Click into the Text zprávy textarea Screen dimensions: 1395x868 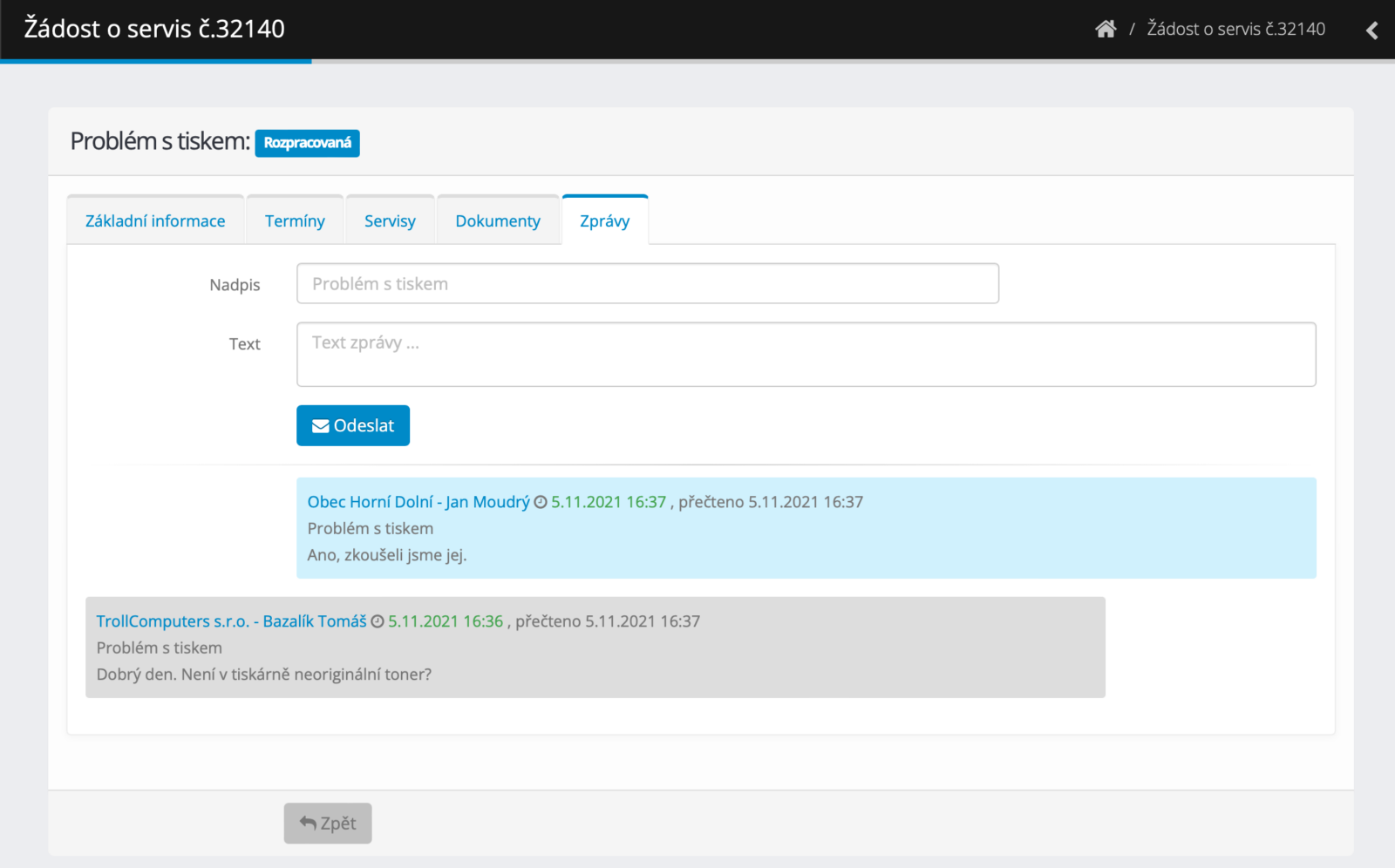coord(806,355)
